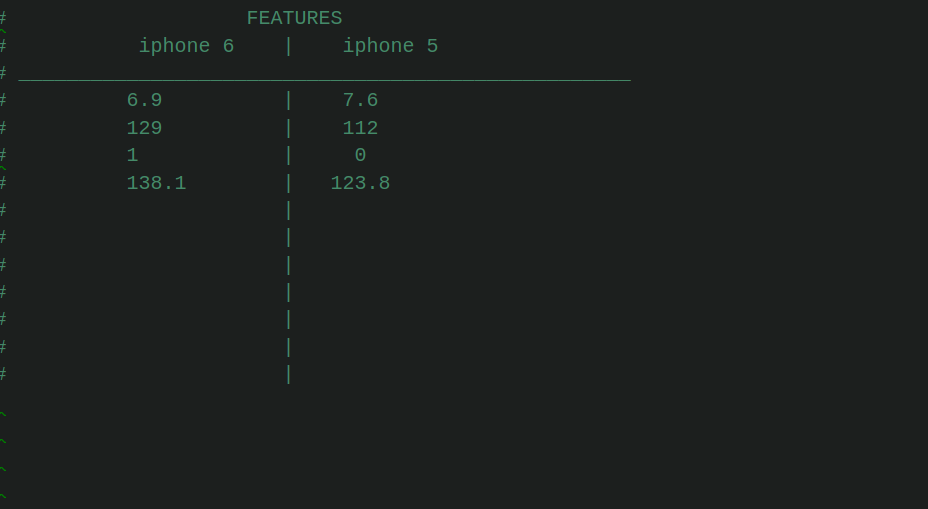Click the pipe separator beside 6.9

tap(289, 100)
